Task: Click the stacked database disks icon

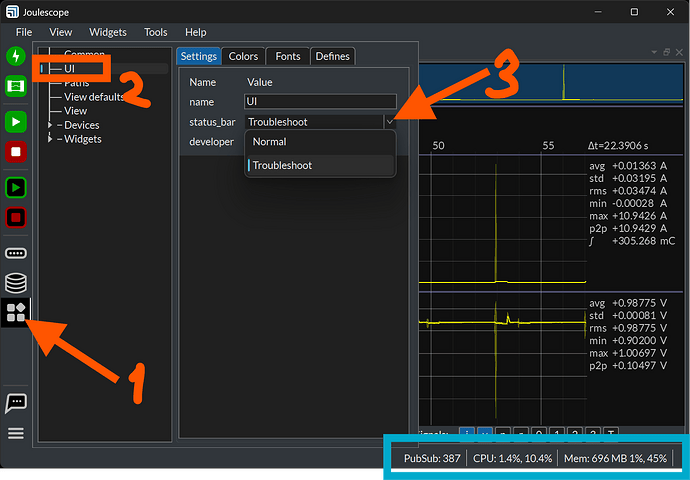Action: 16,283
